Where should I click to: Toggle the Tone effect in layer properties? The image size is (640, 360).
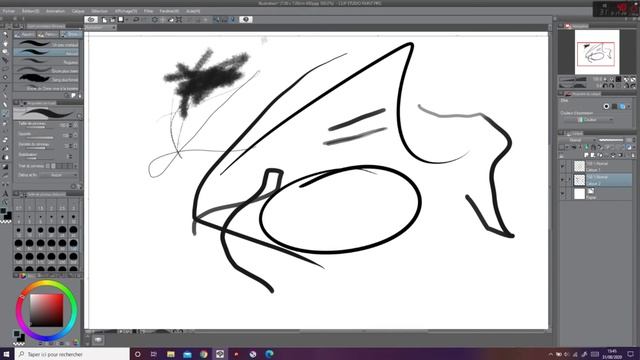[x=614, y=106]
